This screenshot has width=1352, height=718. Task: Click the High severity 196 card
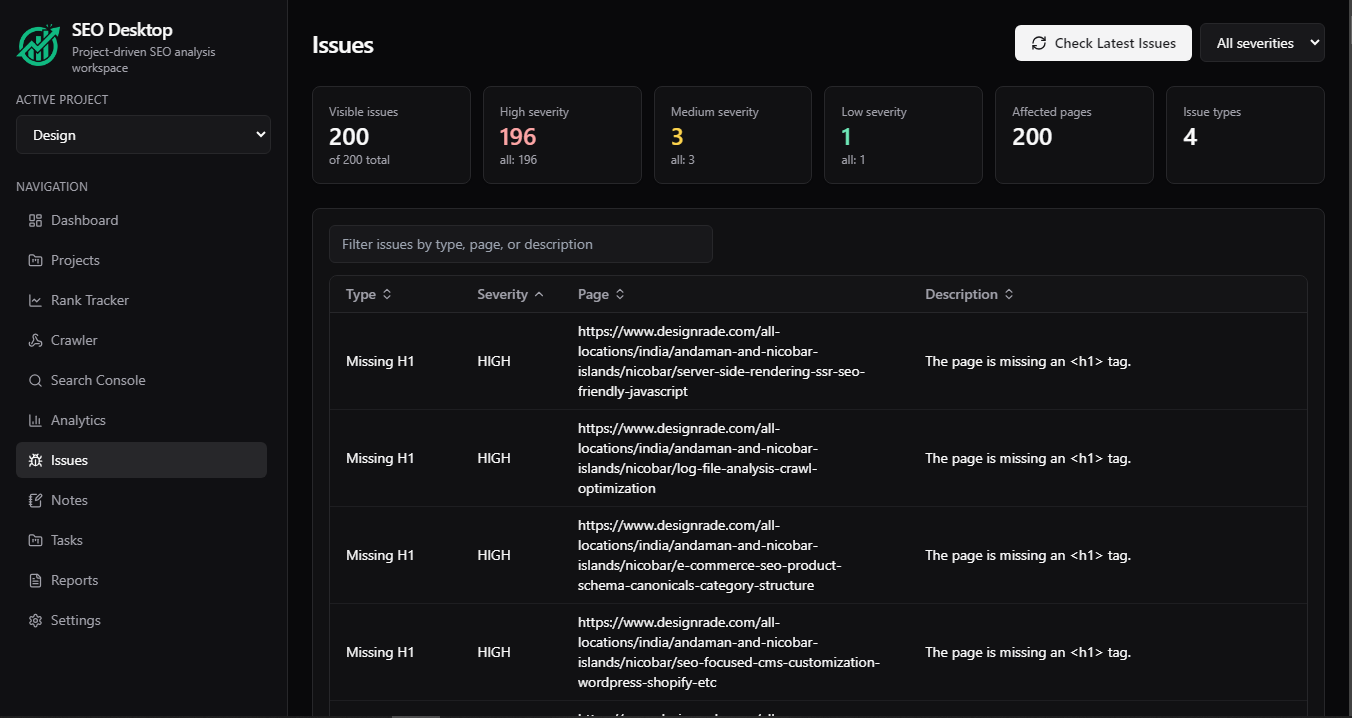[562, 135]
